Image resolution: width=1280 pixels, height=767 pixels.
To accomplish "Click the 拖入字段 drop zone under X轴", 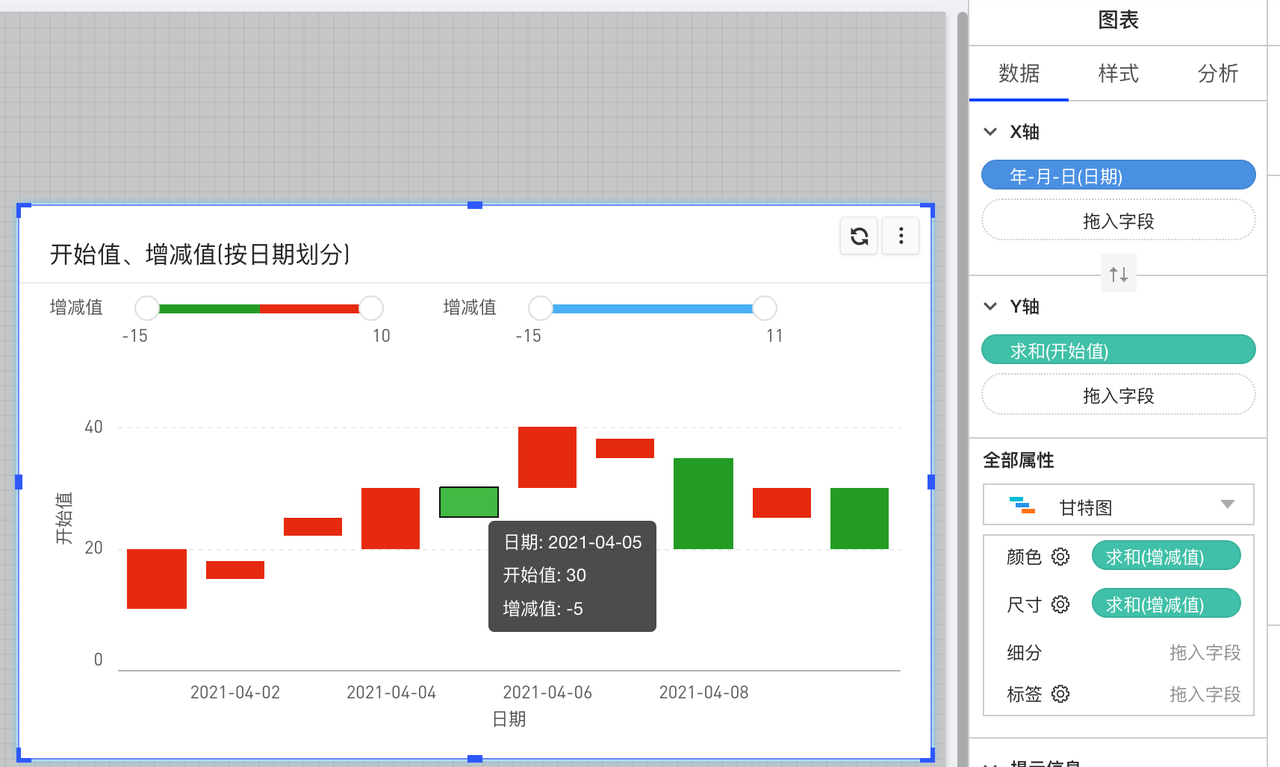I will [1118, 221].
